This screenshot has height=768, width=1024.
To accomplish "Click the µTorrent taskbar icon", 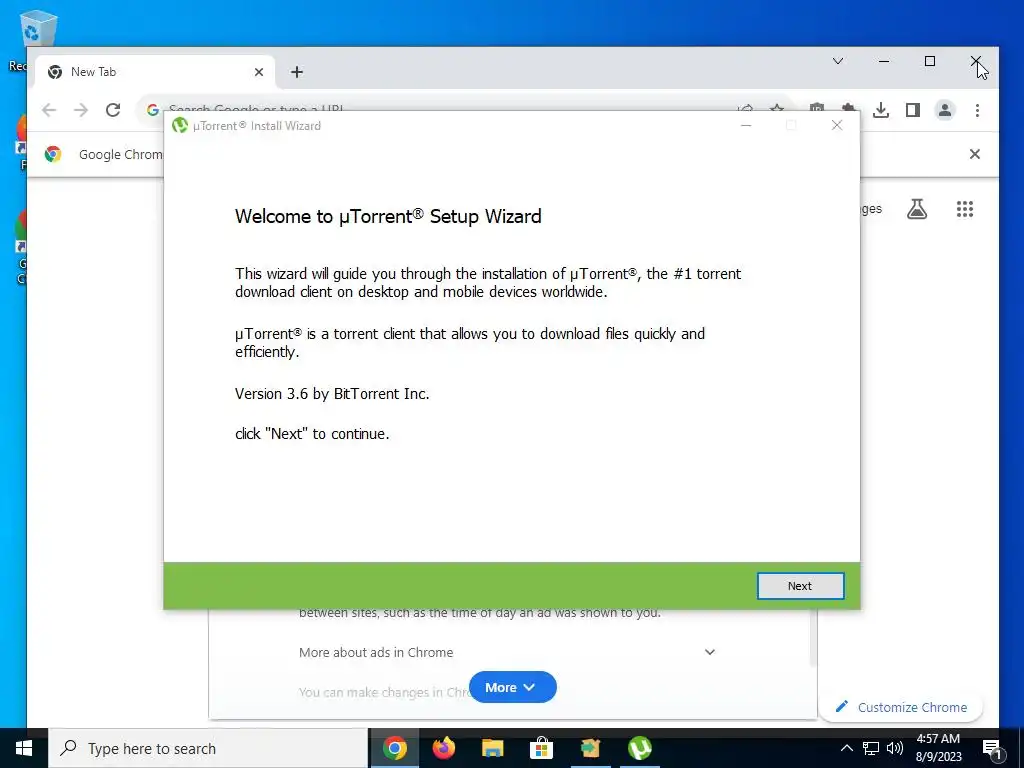I will [x=639, y=748].
